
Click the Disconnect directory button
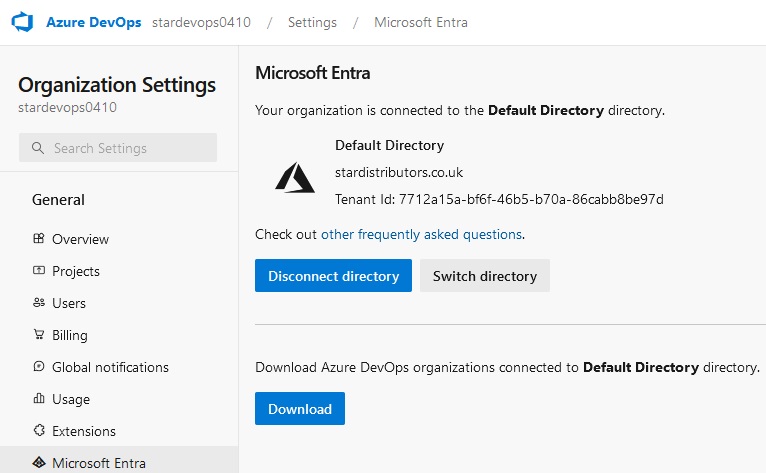pos(333,276)
